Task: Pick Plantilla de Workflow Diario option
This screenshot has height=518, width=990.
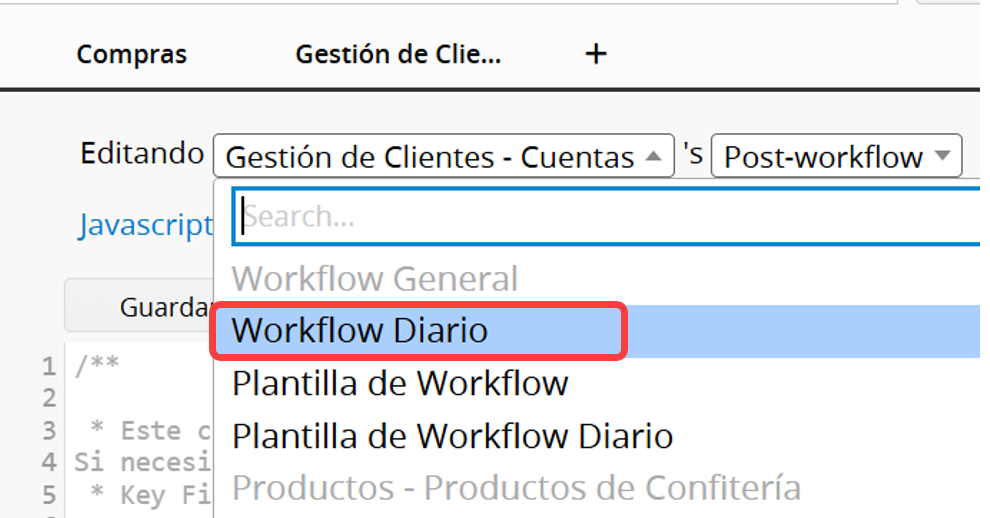Action: click(452, 437)
